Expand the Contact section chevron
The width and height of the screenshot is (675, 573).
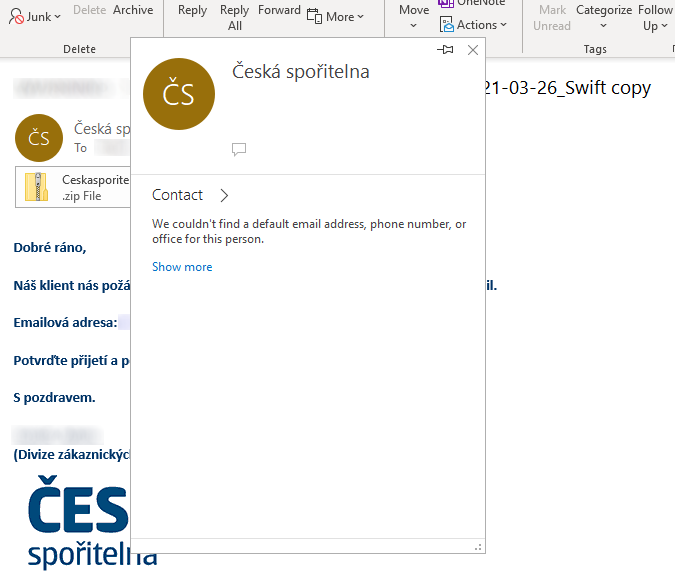(224, 195)
